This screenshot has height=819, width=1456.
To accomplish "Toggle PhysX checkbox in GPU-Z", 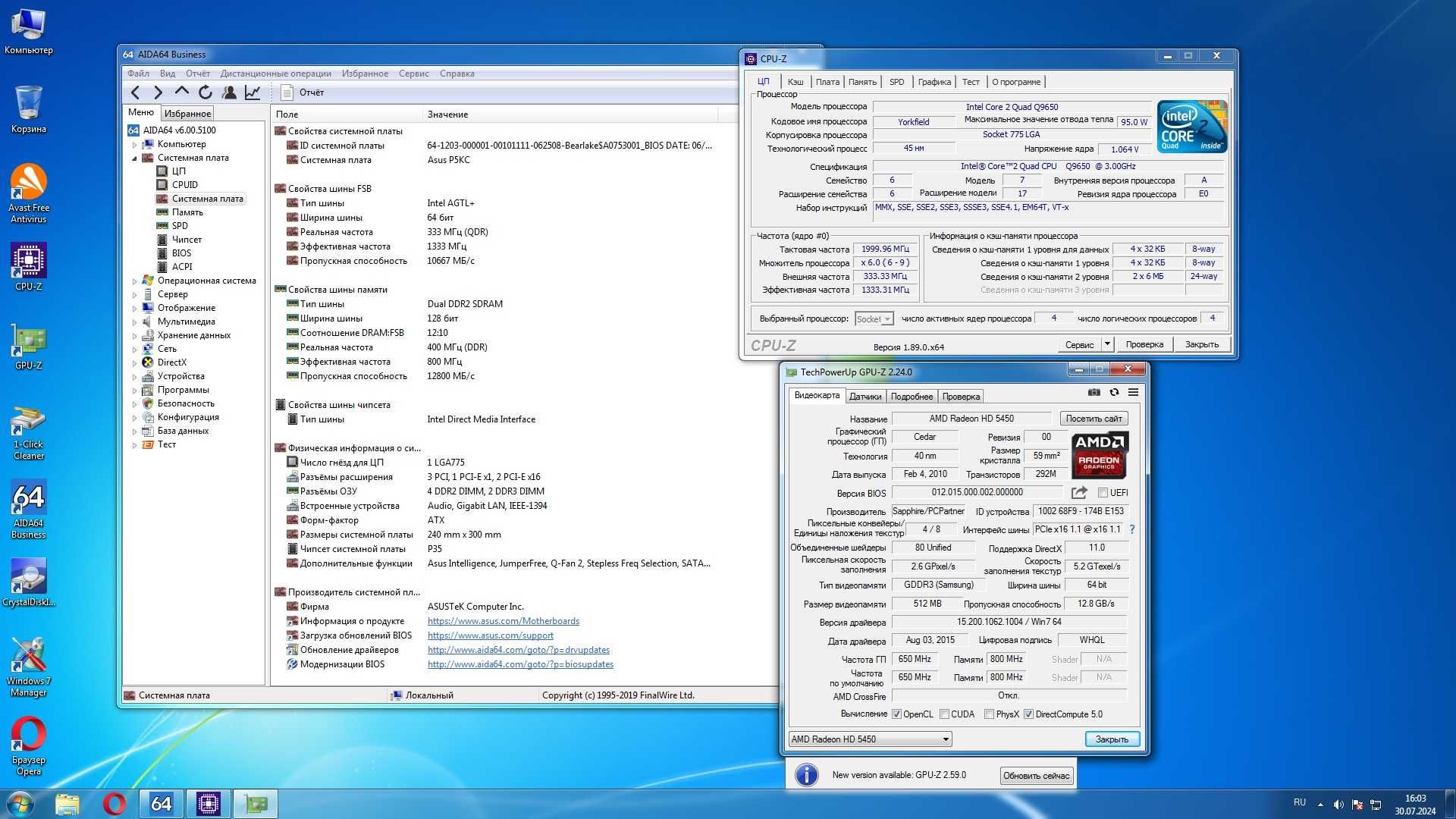I will tap(989, 714).
